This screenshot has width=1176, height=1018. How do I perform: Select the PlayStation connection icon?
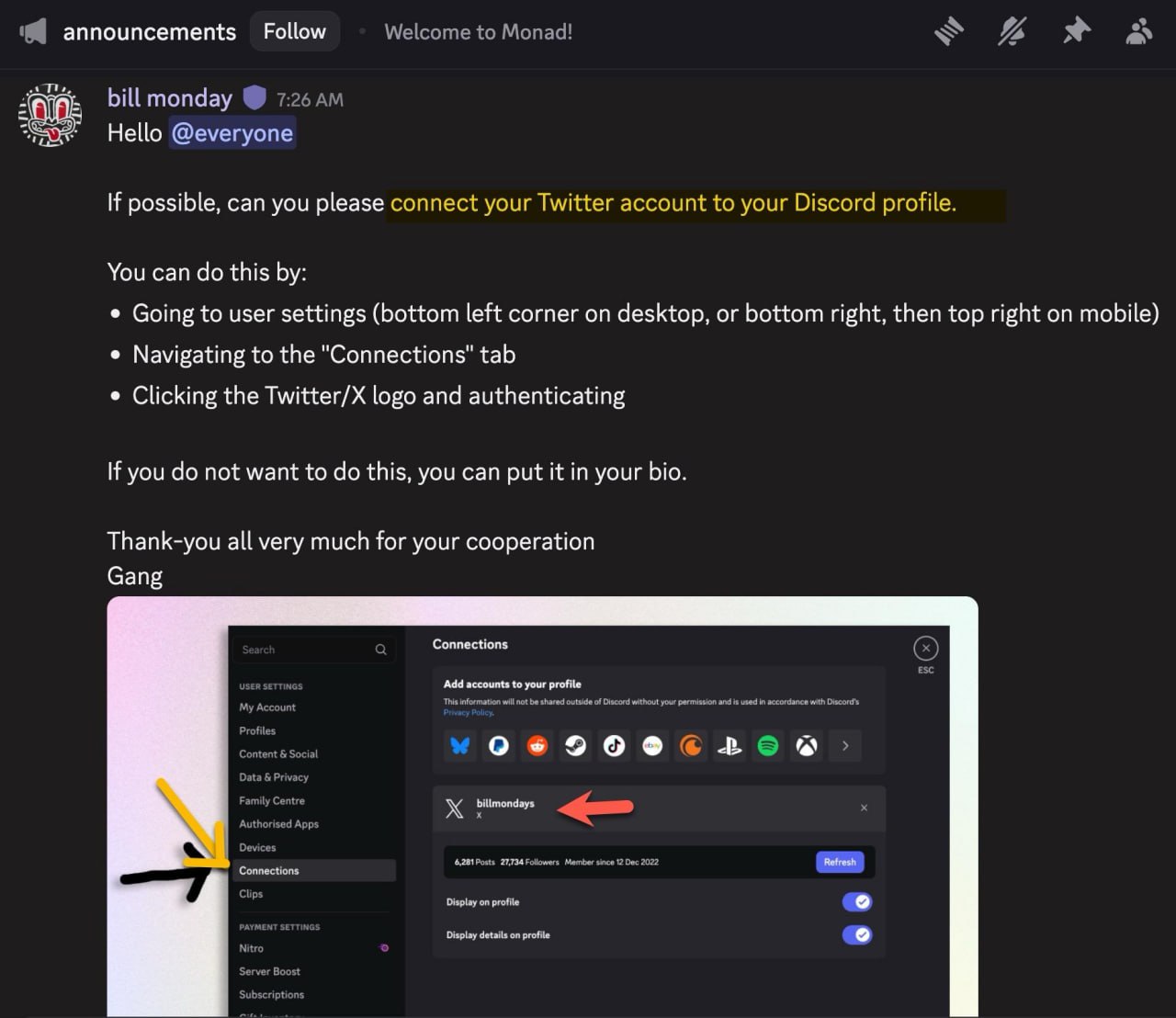click(x=729, y=746)
